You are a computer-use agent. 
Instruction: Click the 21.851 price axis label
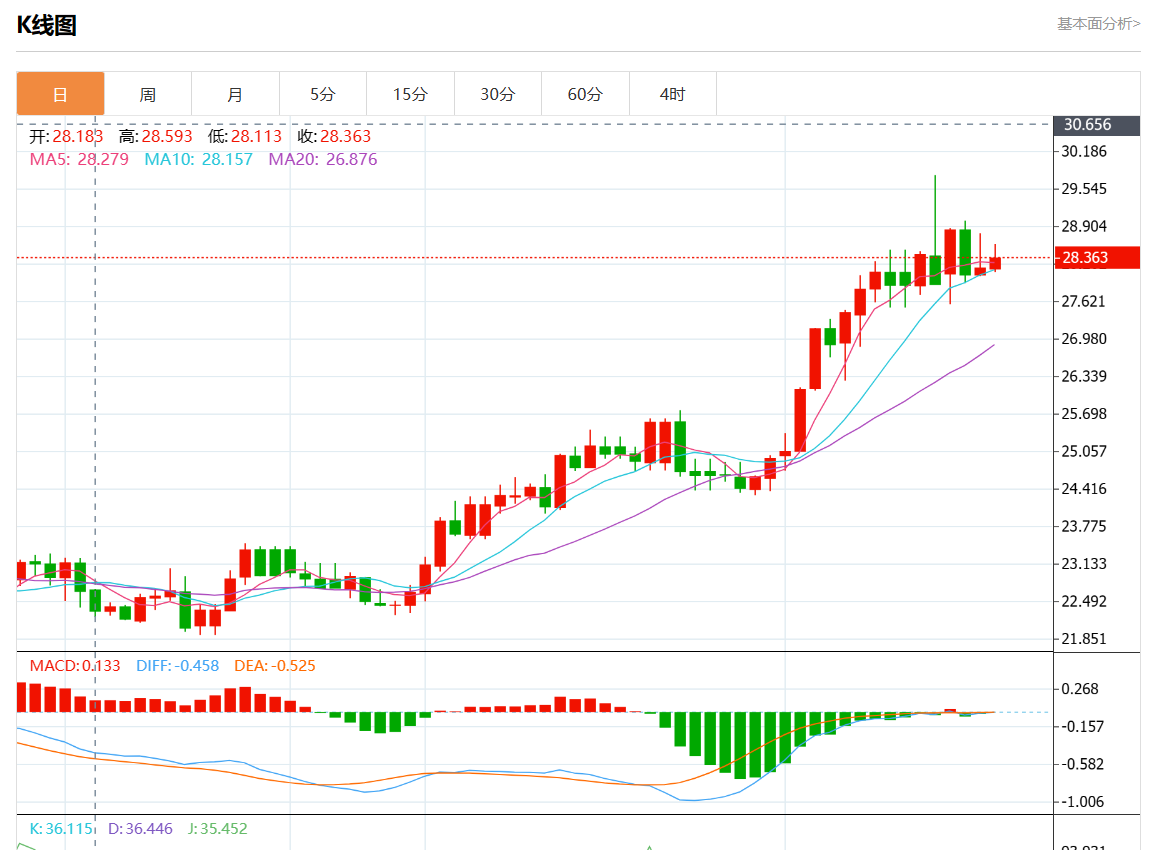point(1084,639)
